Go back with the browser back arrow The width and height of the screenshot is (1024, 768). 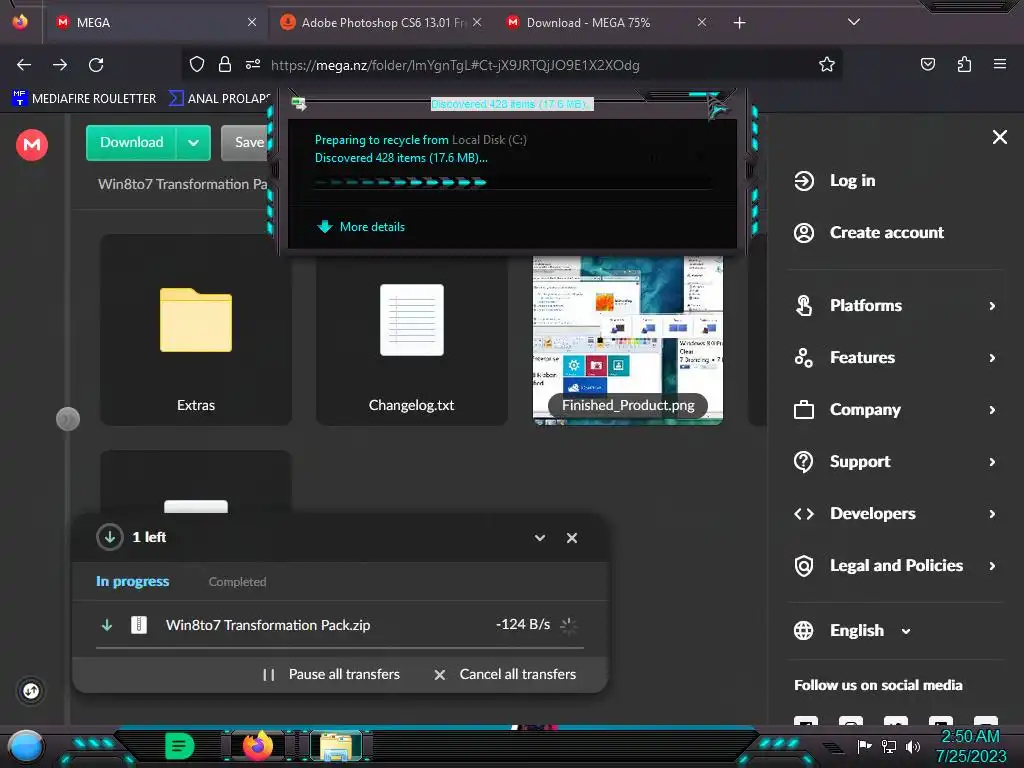[x=24, y=65]
